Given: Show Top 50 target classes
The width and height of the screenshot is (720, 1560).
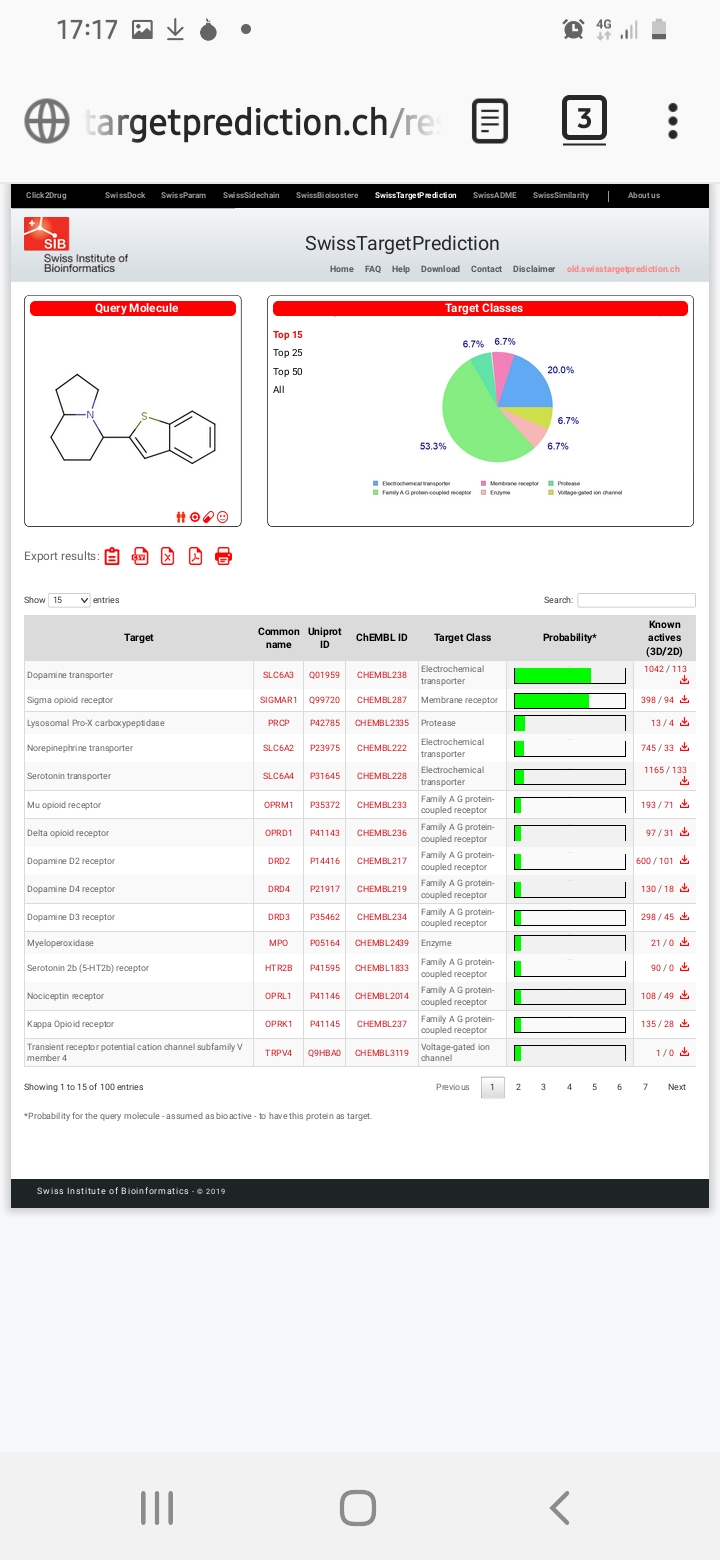Looking at the screenshot, I should (288, 372).
